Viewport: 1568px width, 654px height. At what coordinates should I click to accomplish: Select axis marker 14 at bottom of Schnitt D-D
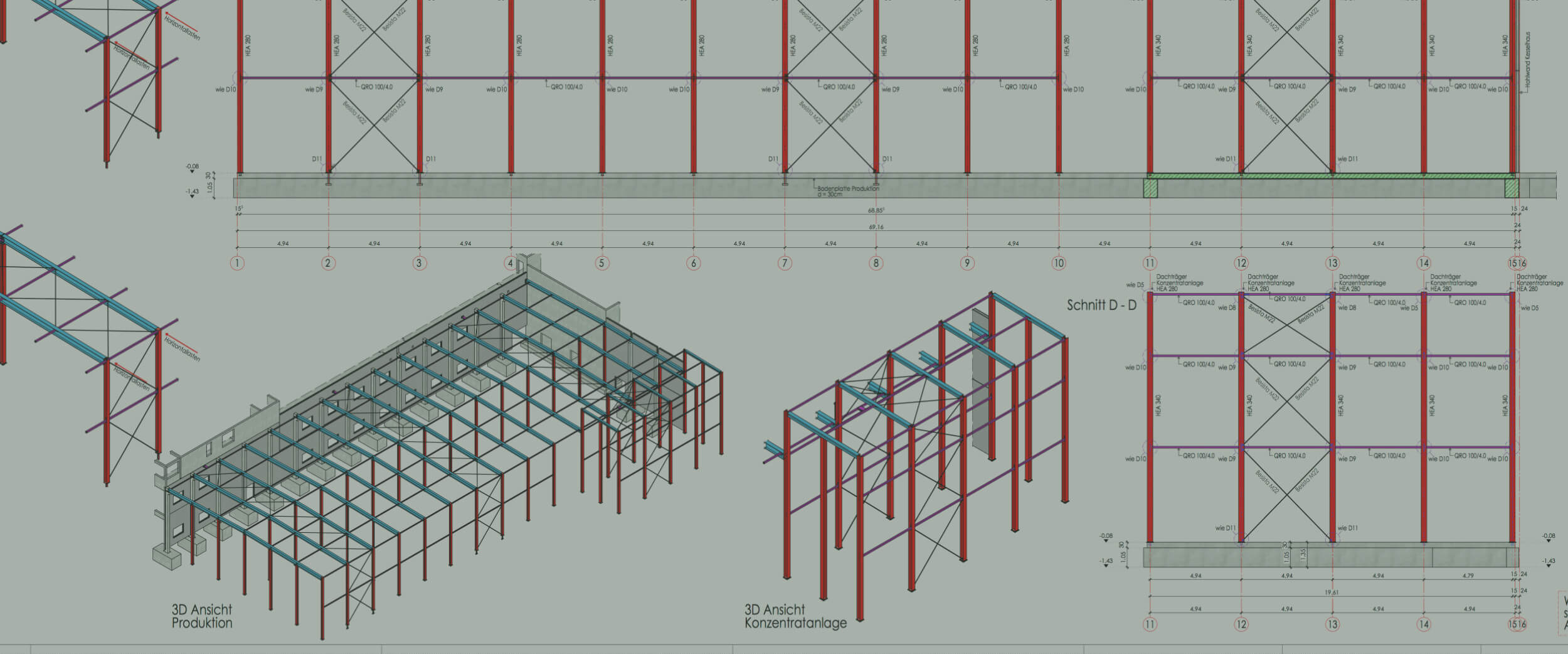[x=1424, y=625]
